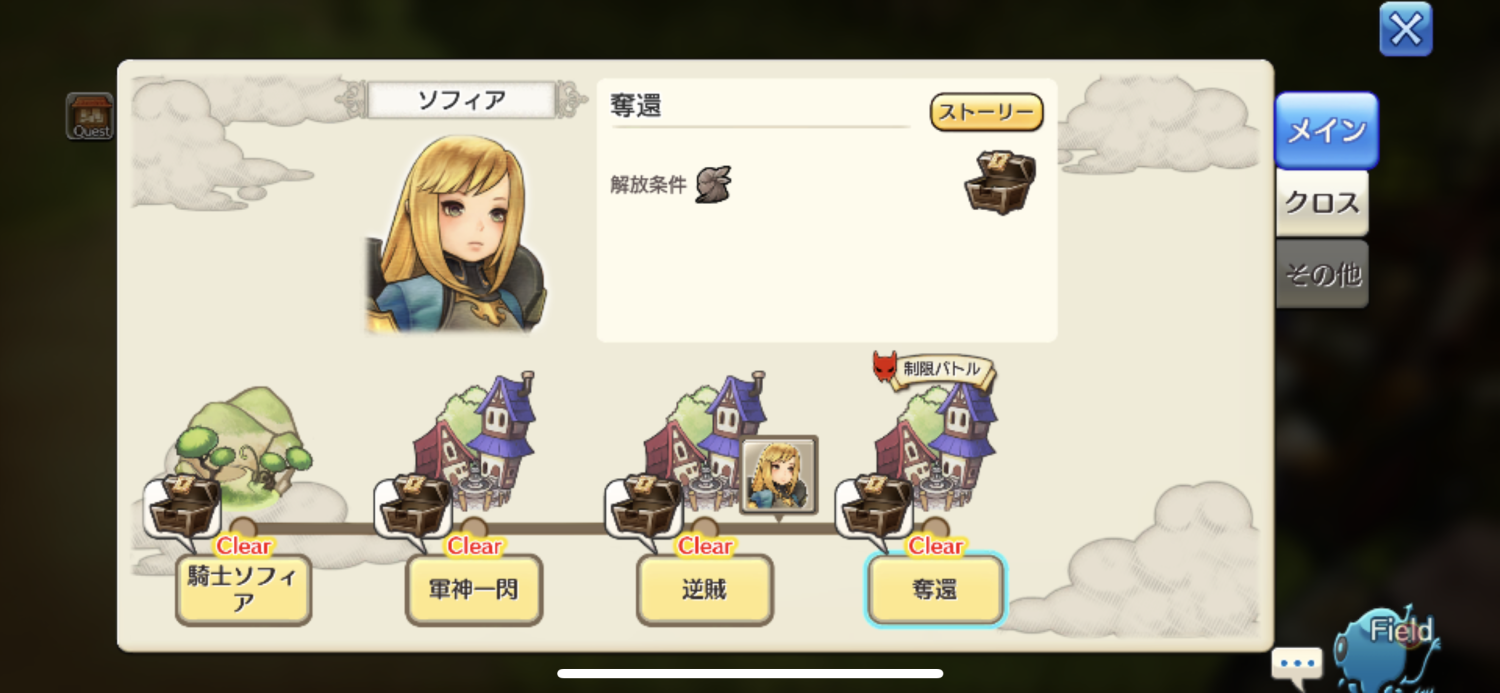Tap the Field creature button
This screenshot has width=1500, height=693.
tap(1388, 647)
